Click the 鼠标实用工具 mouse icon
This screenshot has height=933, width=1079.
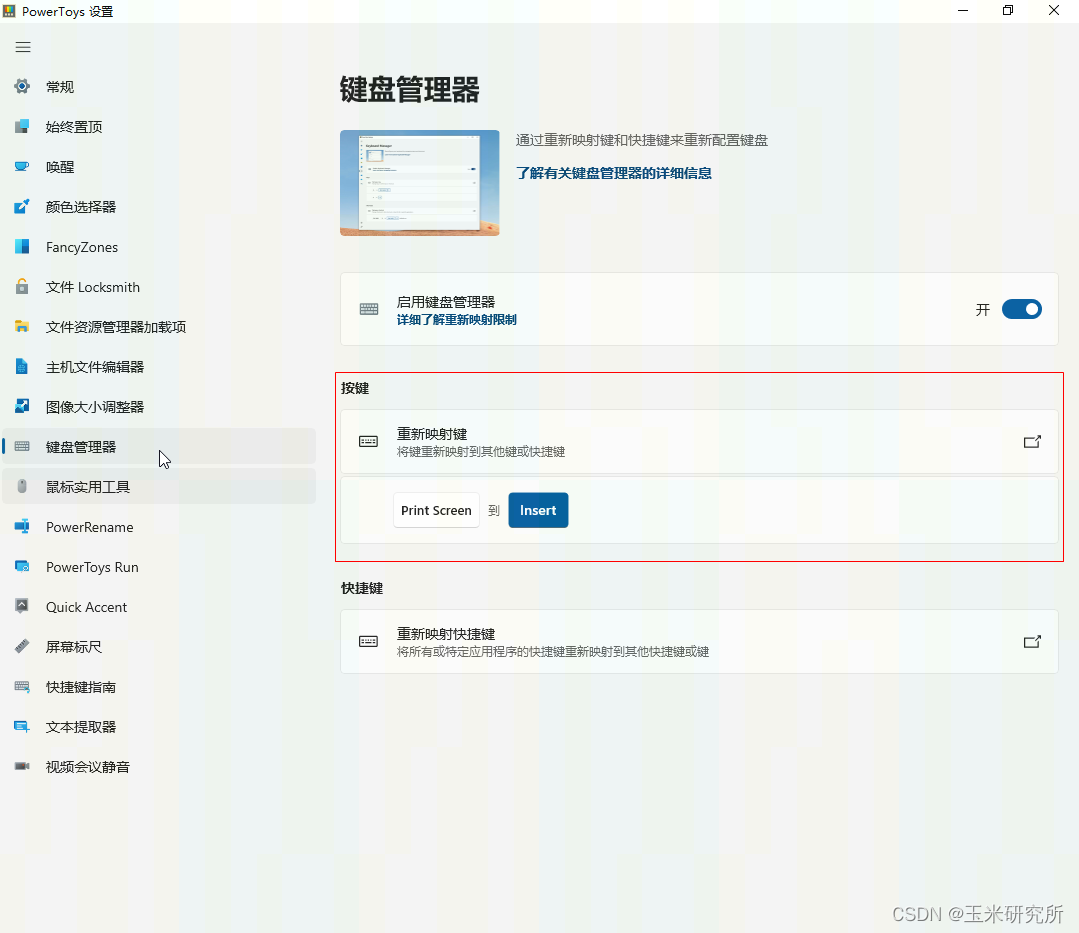22,486
